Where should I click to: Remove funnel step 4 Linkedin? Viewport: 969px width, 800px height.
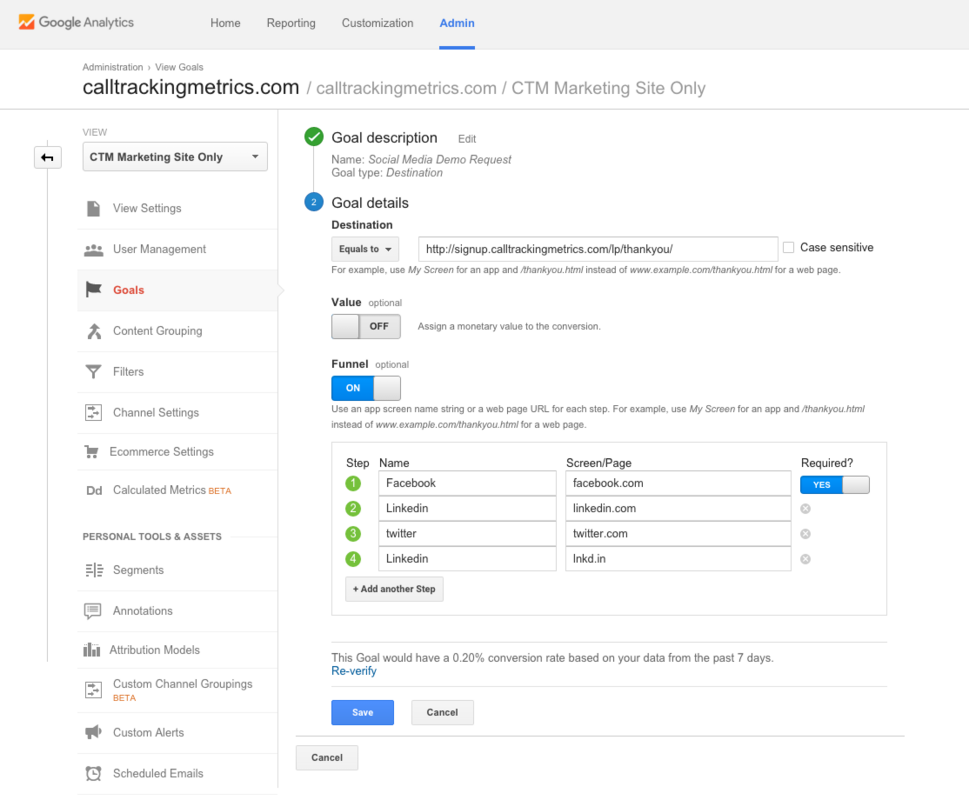pyautogui.click(x=804, y=559)
